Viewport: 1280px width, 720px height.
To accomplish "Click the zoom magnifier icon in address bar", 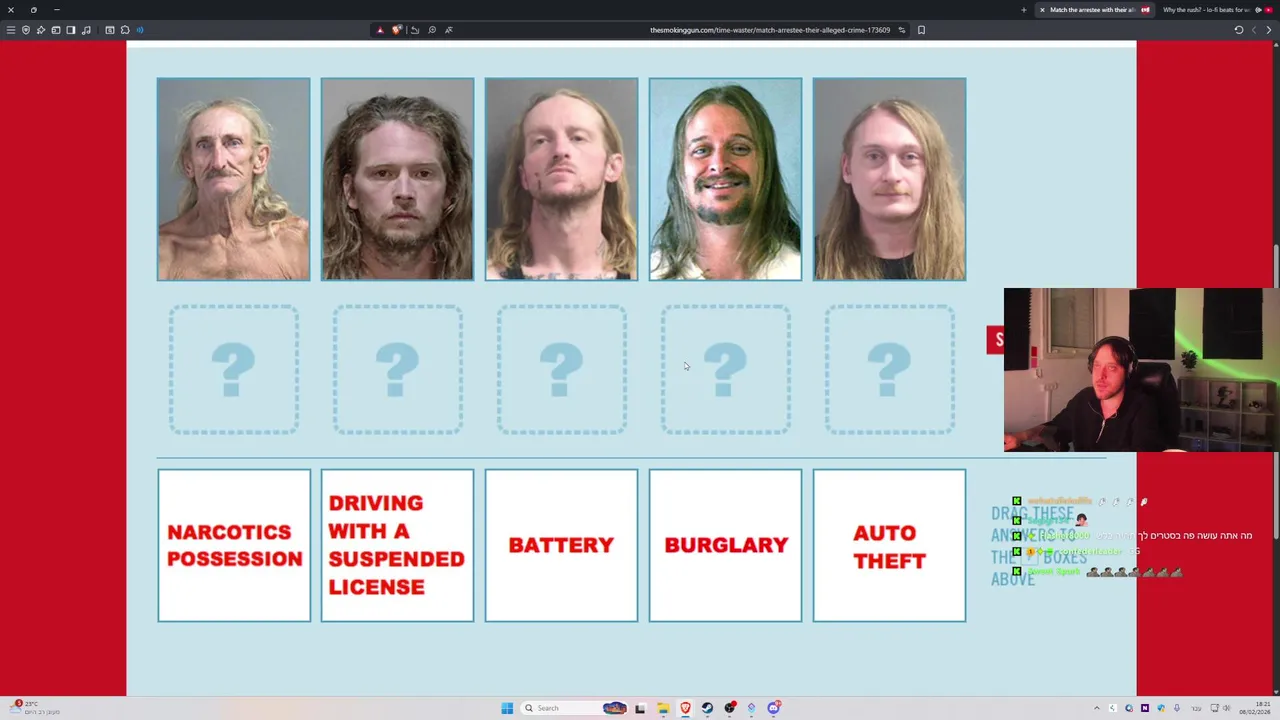I will pyautogui.click(x=432, y=30).
